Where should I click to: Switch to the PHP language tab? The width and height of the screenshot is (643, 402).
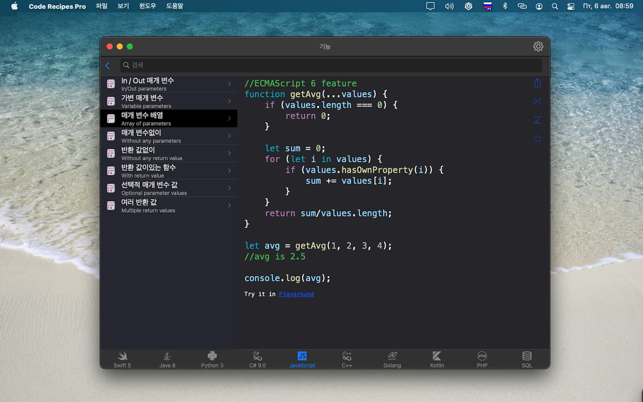click(482, 359)
